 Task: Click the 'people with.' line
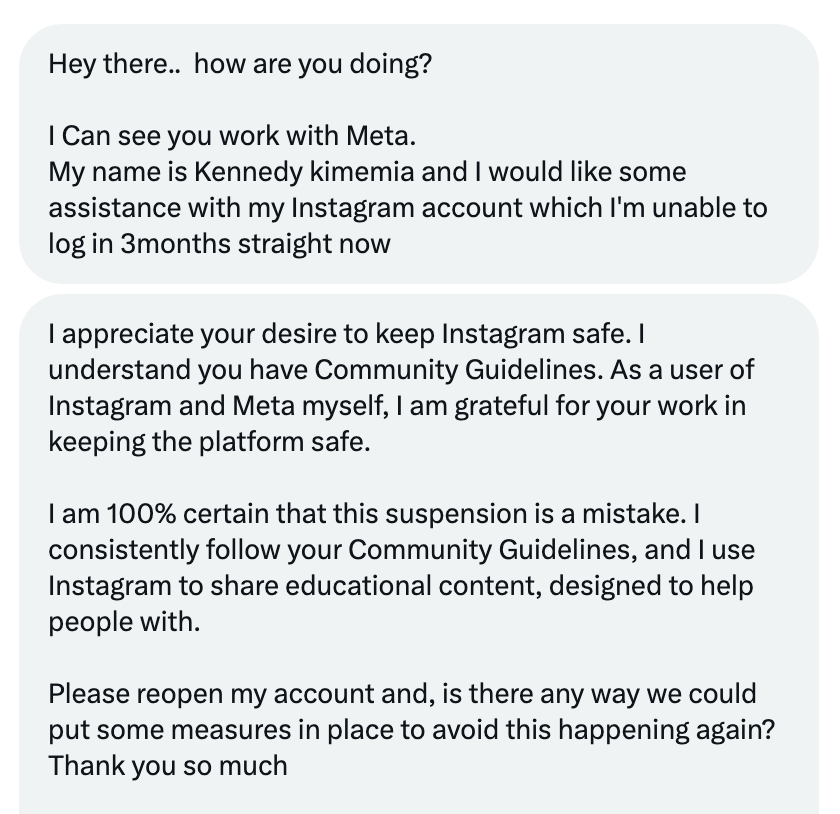pyautogui.click(x=124, y=622)
